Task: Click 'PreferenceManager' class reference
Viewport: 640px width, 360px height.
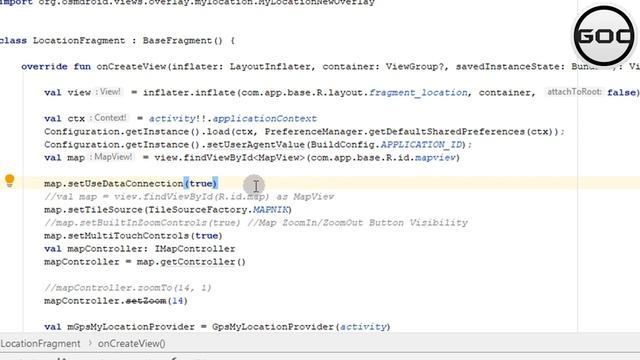Action: coord(313,132)
